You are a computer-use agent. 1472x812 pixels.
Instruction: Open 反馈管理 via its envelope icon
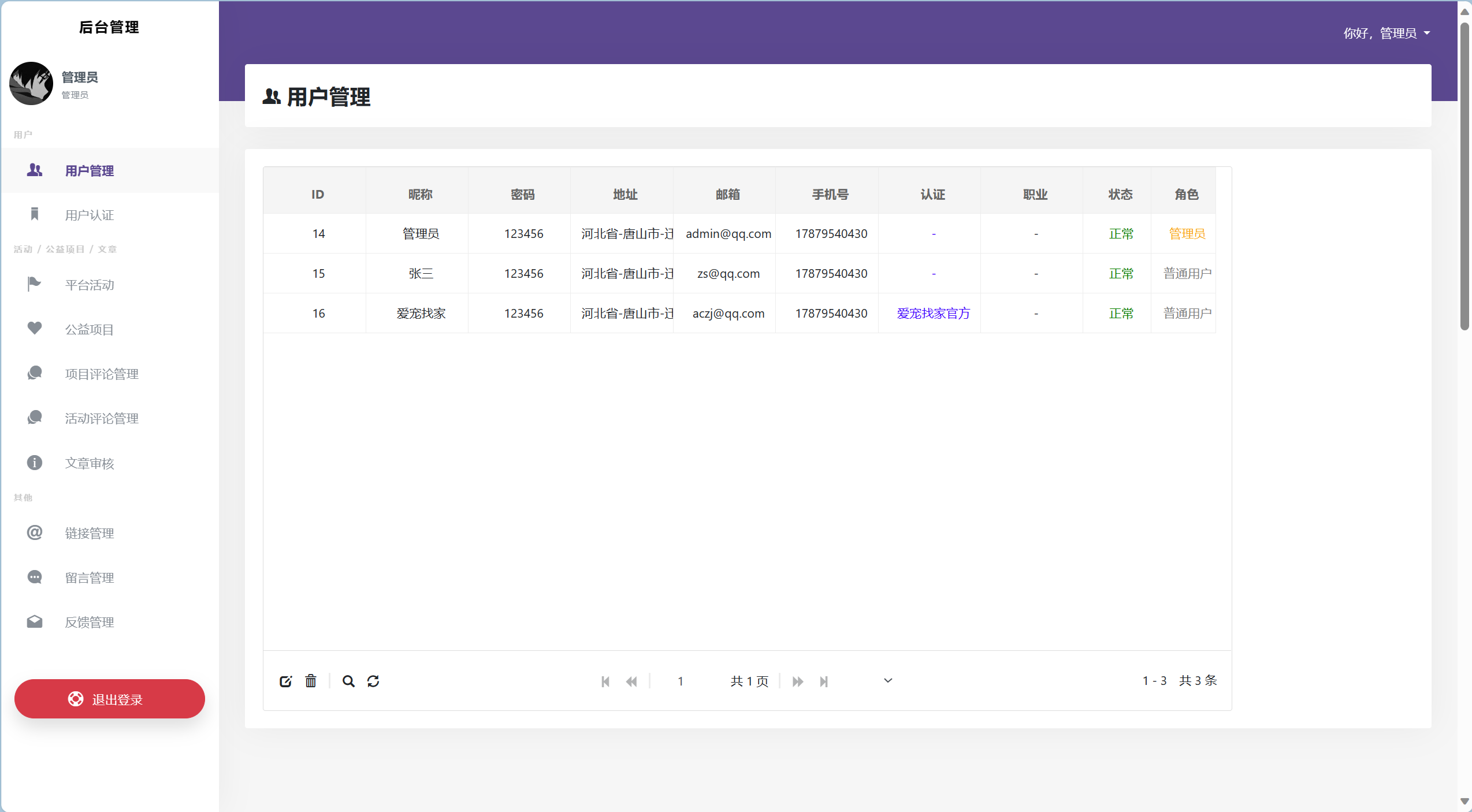point(34,621)
